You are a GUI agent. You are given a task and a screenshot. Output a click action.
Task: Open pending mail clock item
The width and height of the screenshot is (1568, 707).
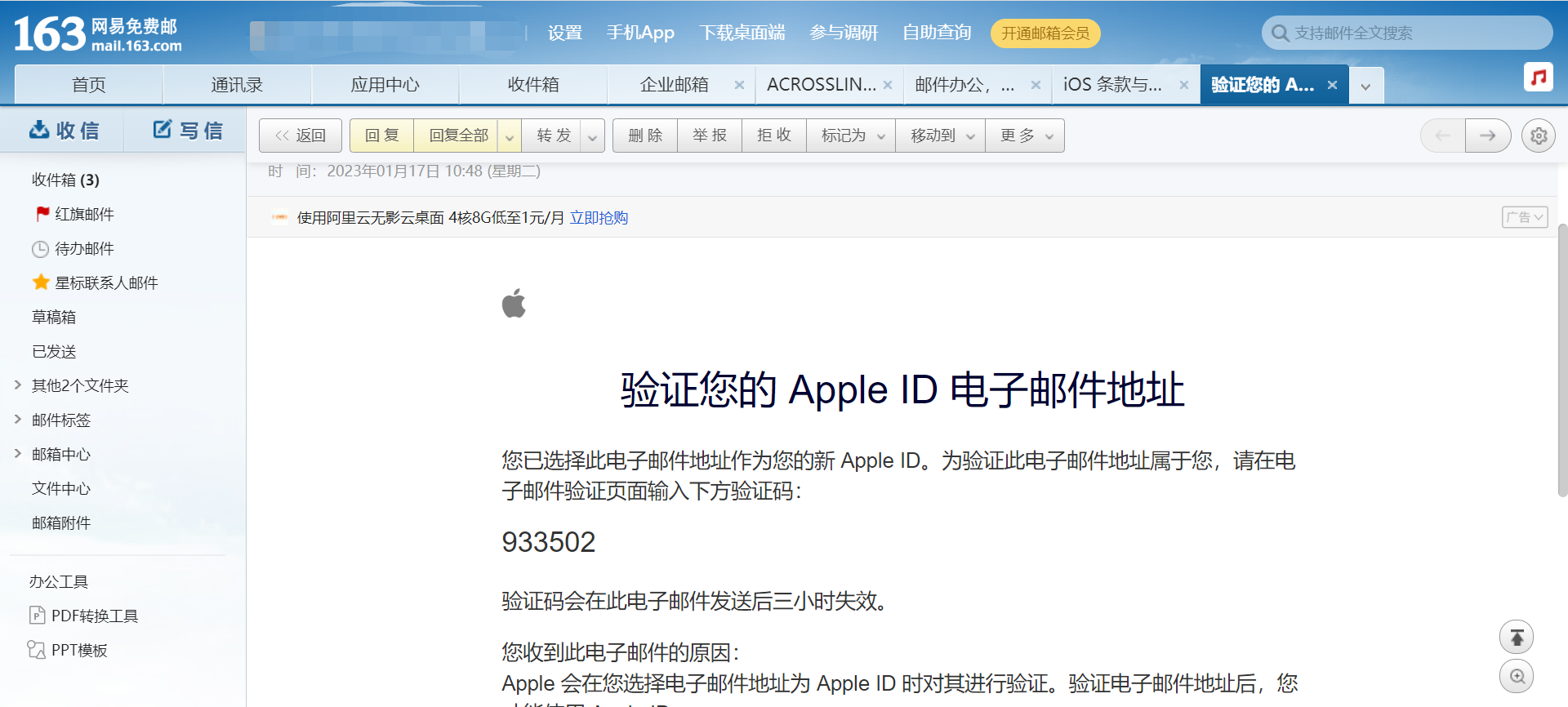(x=73, y=248)
